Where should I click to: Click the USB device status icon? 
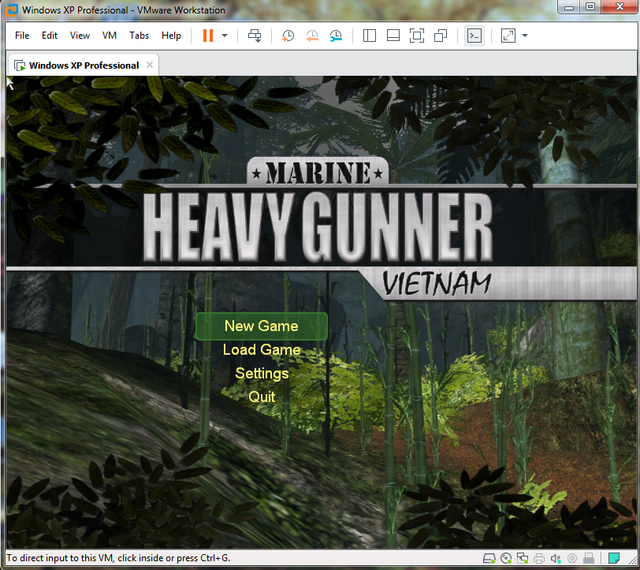click(x=589, y=558)
